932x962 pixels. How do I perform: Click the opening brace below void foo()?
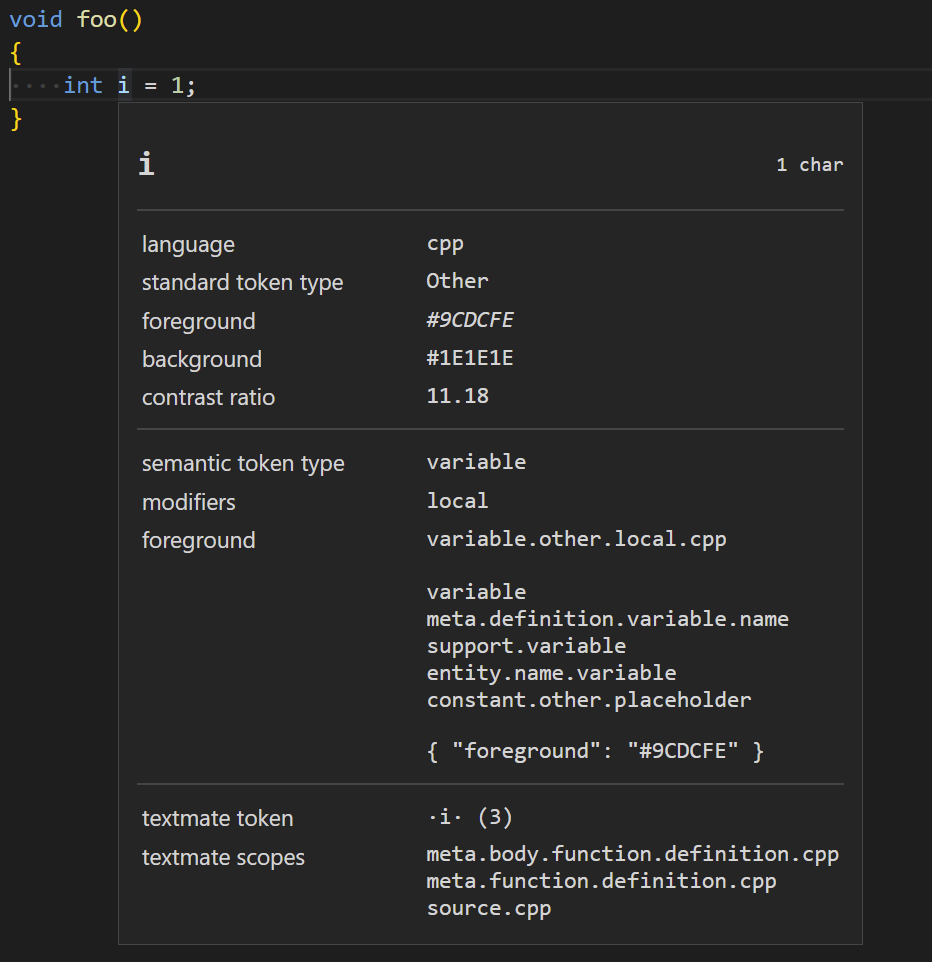coord(16,53)
